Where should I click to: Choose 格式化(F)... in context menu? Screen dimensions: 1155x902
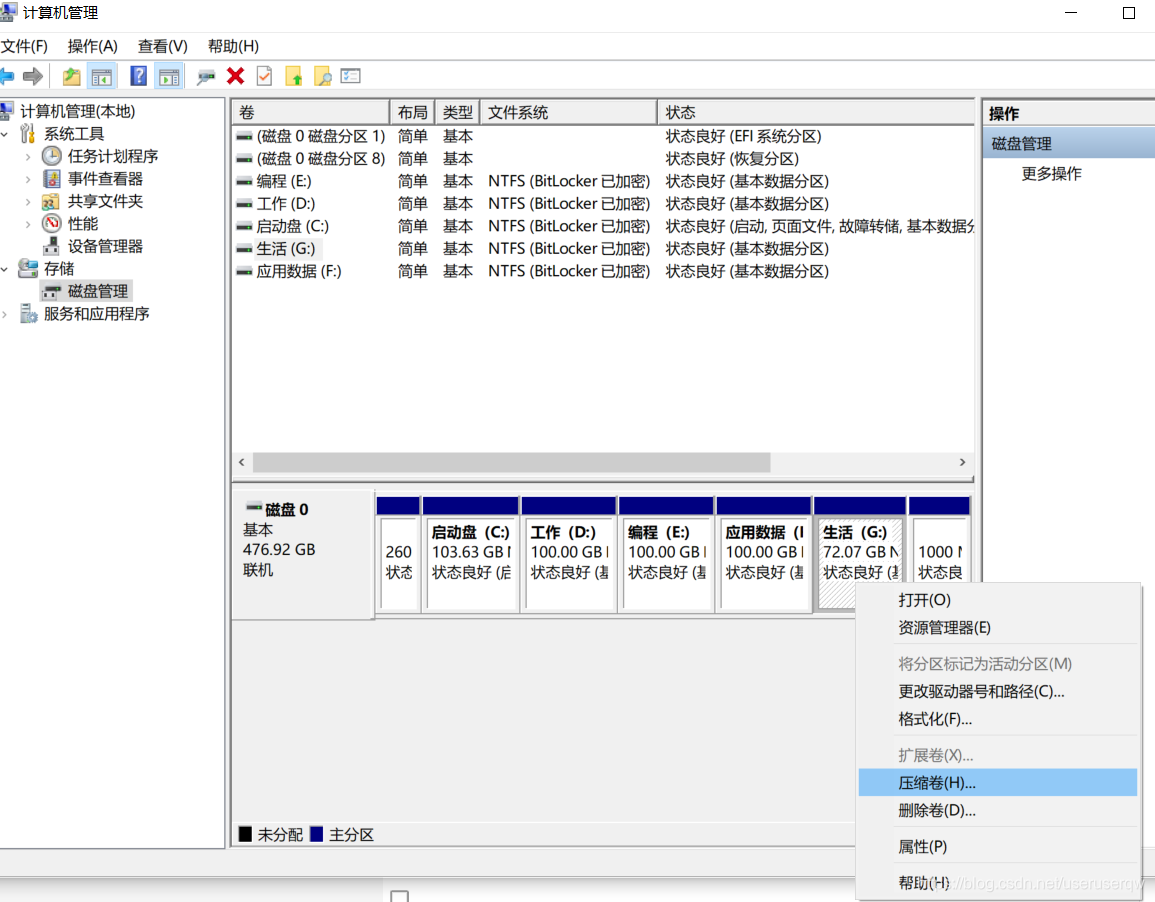tap(997, 719)
